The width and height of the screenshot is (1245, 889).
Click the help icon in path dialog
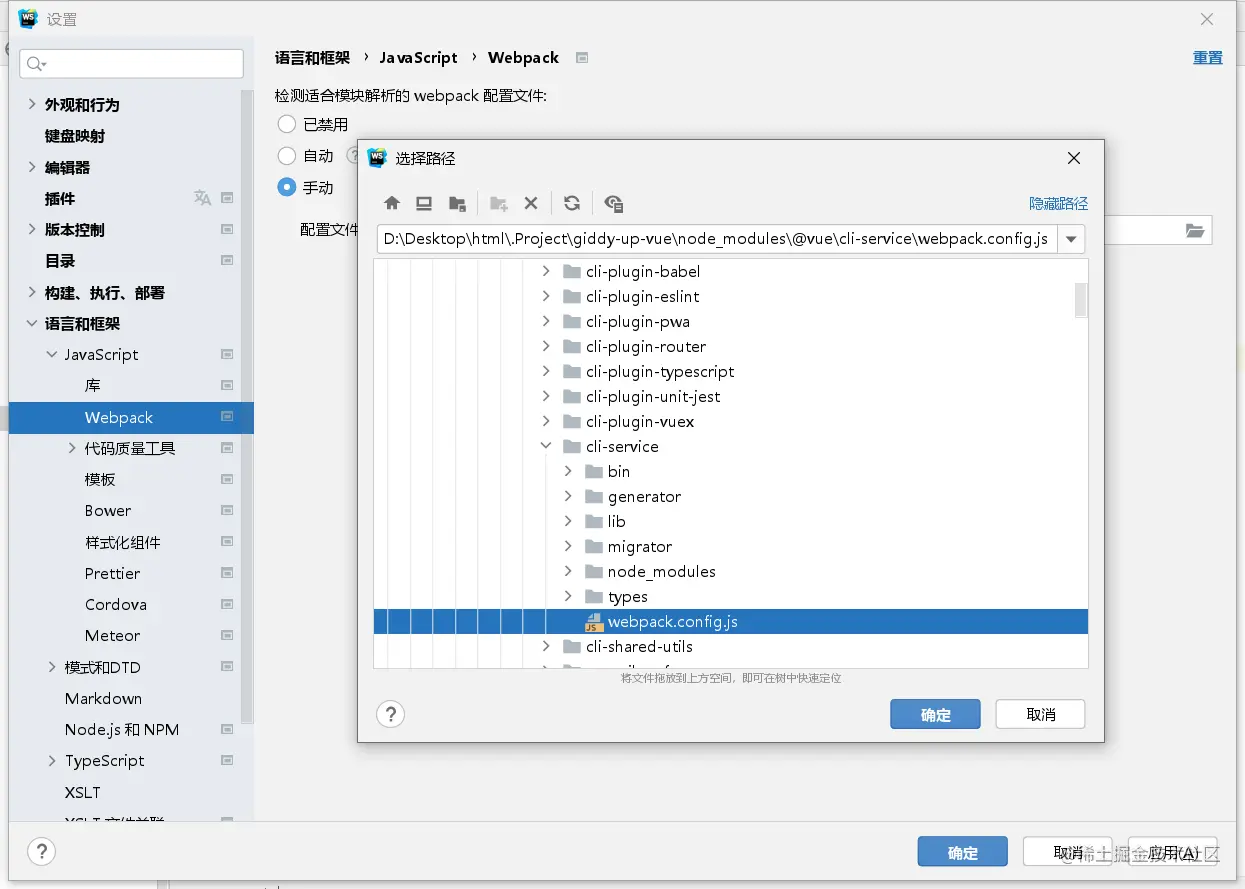(x=390, y=714)
